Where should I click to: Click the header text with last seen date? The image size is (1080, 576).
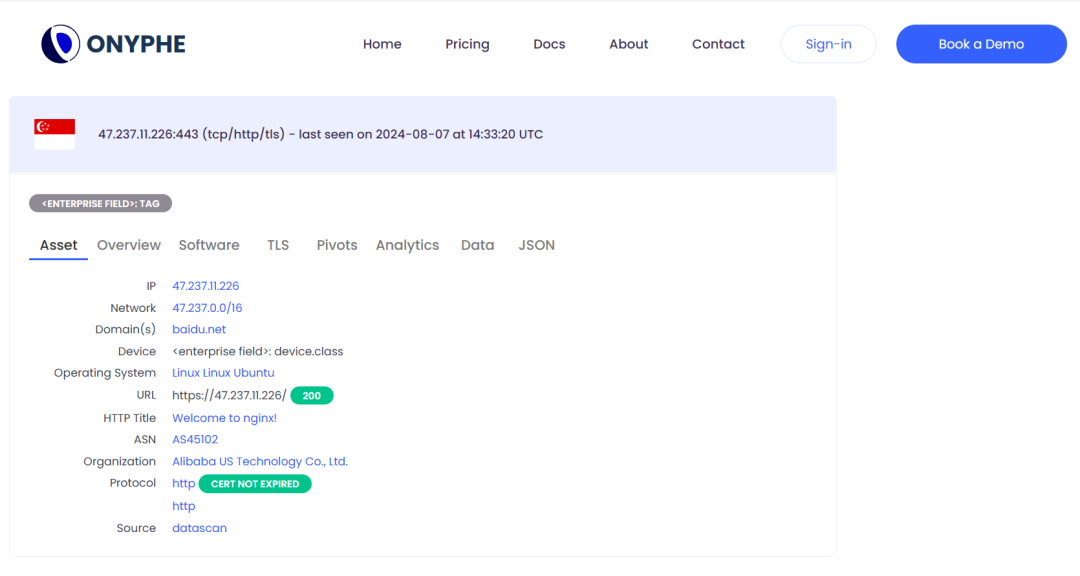pos(320,134)
